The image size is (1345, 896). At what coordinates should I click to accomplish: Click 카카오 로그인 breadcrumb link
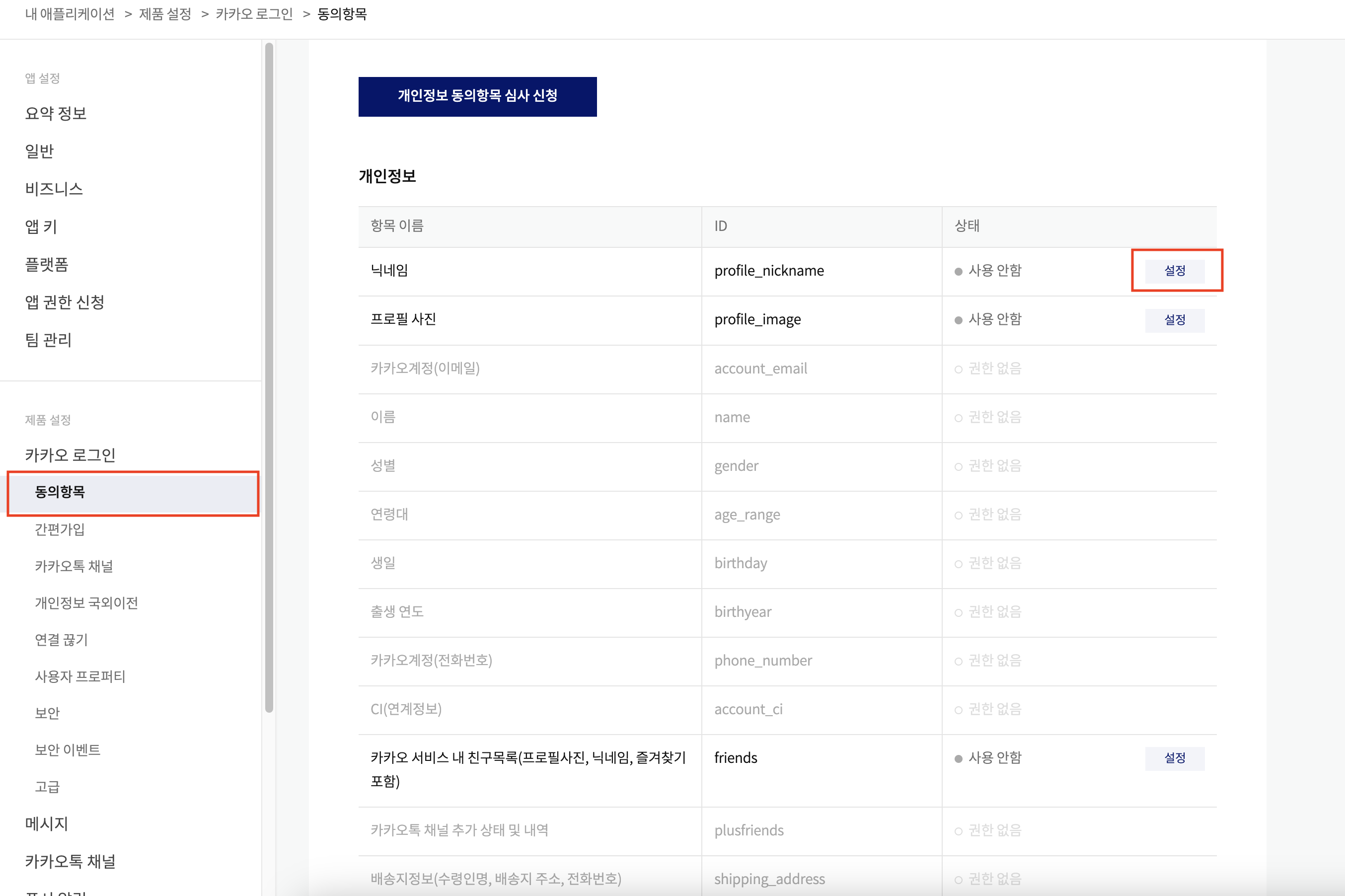click(254, 14)
